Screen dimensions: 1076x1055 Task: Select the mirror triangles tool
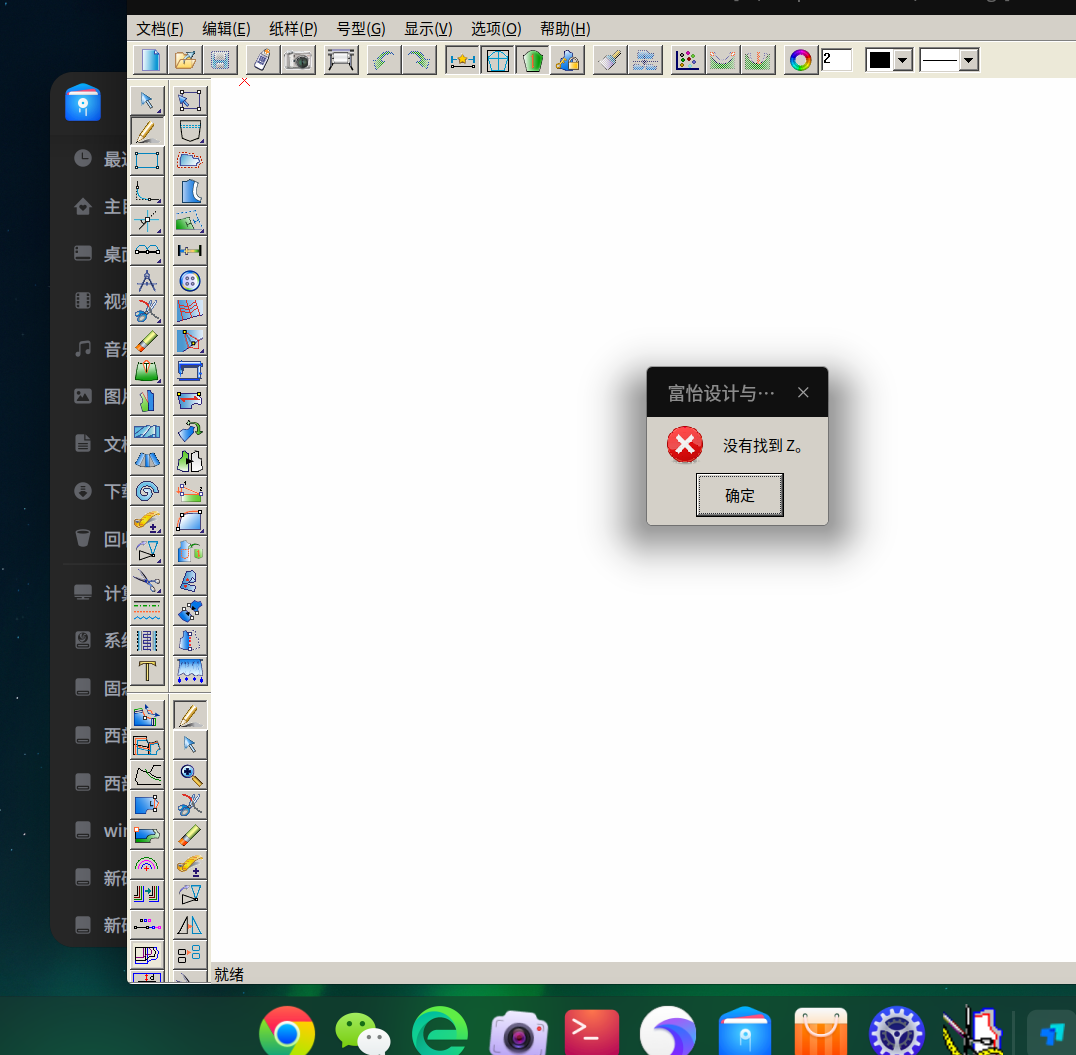pos(190,925)
